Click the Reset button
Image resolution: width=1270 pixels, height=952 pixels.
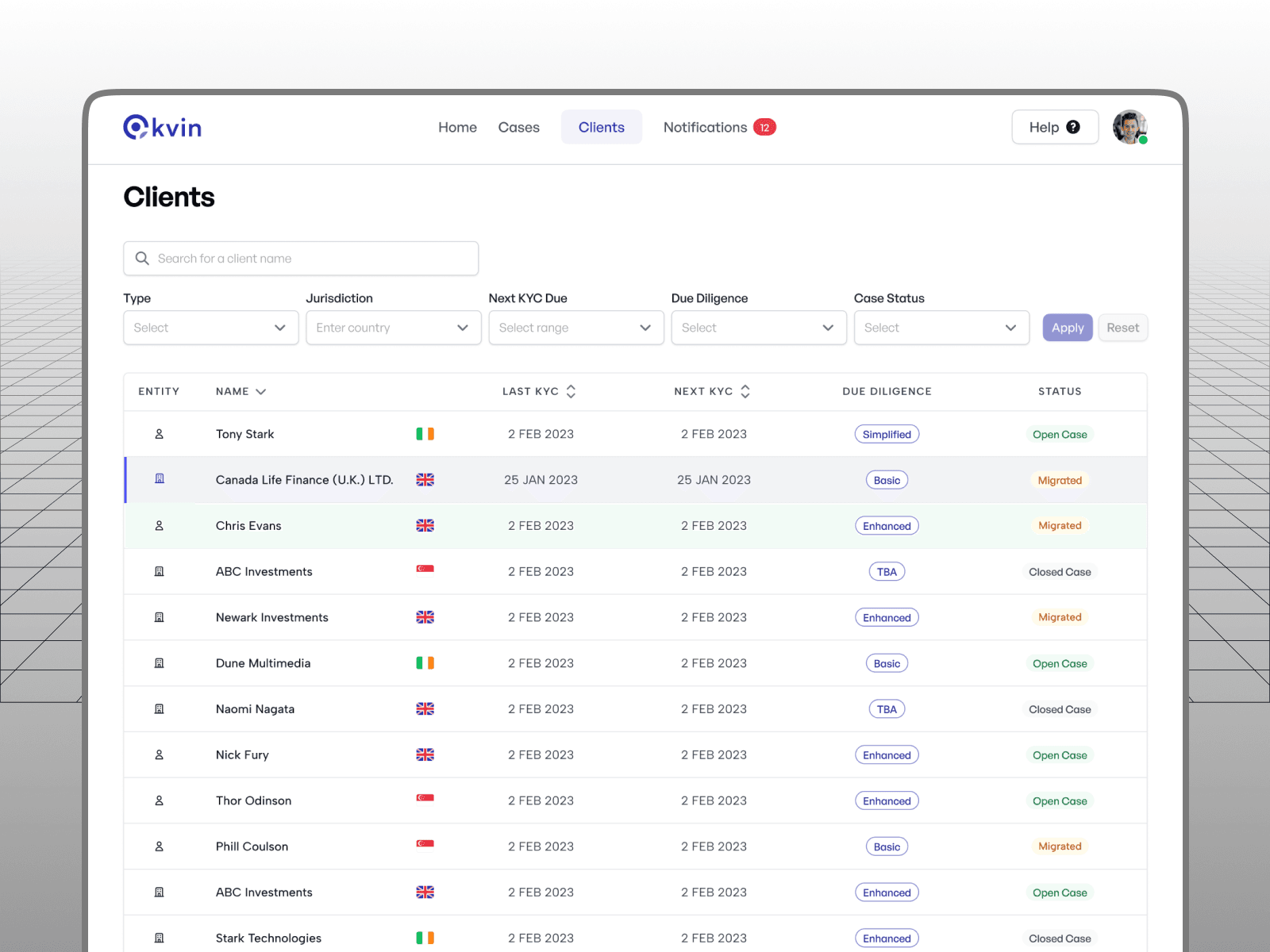pos(1122,328)
